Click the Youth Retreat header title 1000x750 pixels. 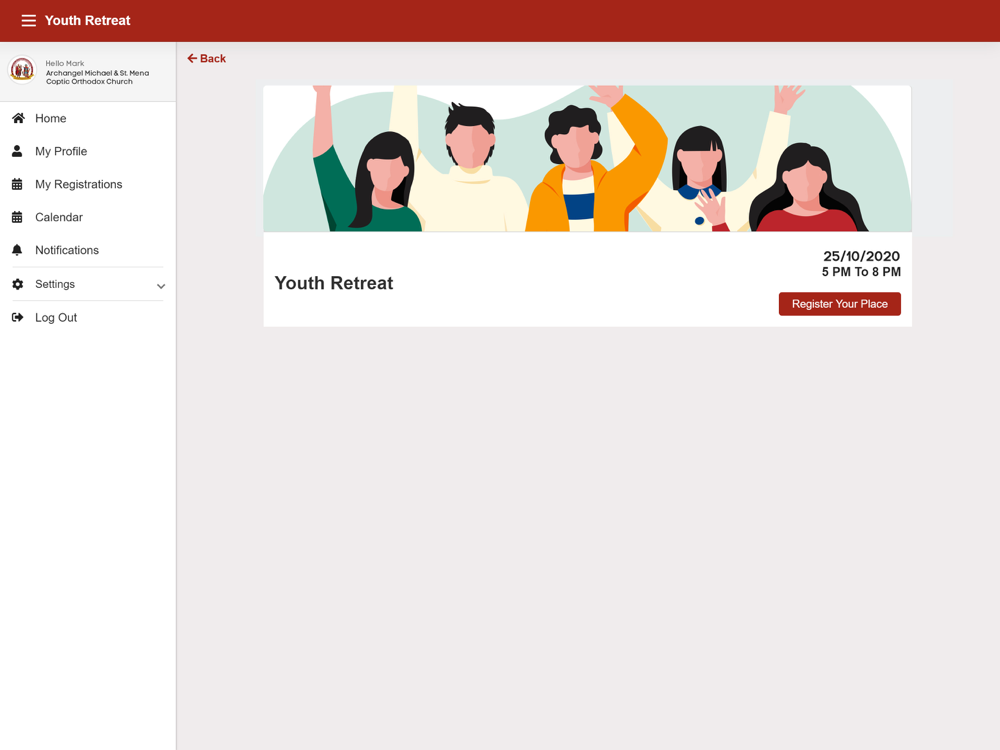[87, 20]
